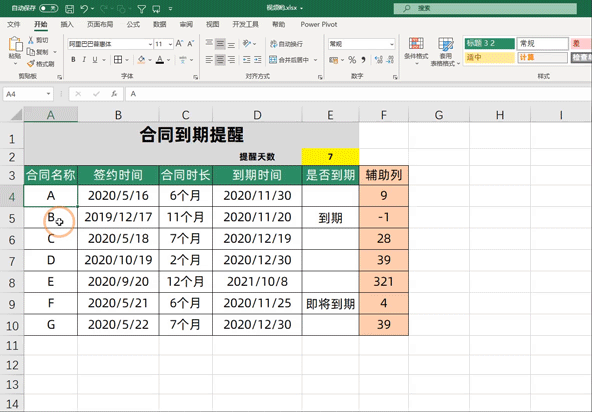Switch to the 数据 ribbon tab
592x412 pixels.
159,25
